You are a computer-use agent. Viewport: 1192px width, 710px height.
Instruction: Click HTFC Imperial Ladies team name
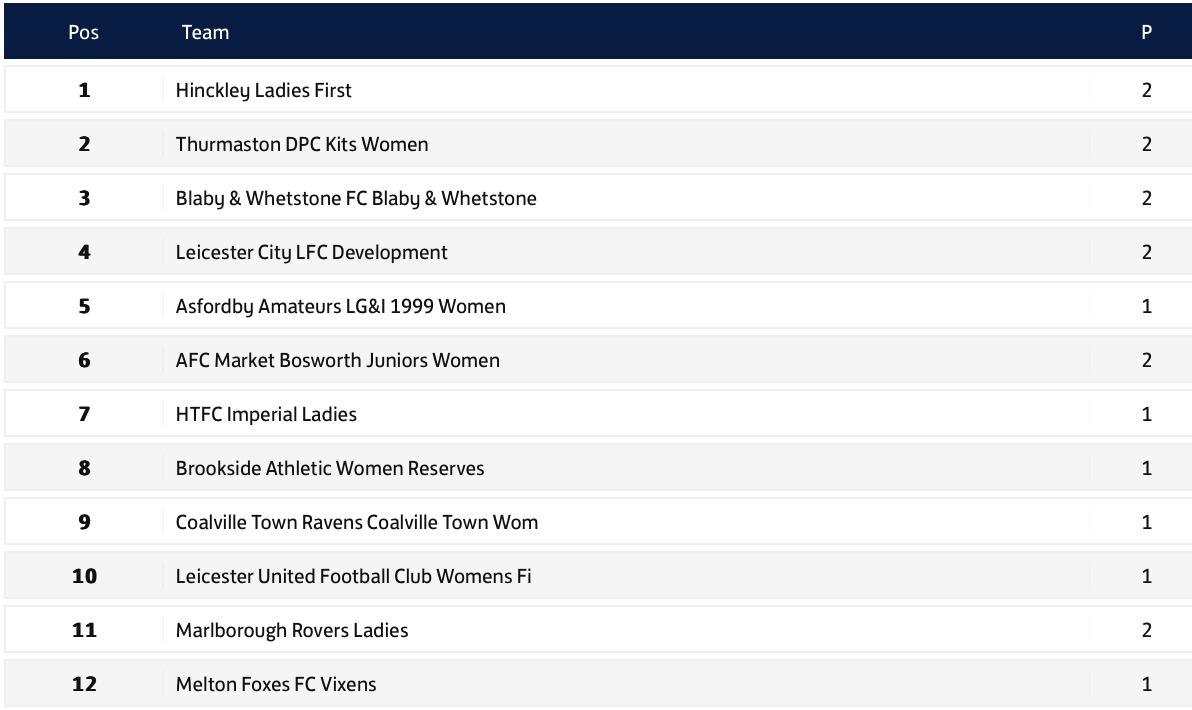tap(266, 414)
